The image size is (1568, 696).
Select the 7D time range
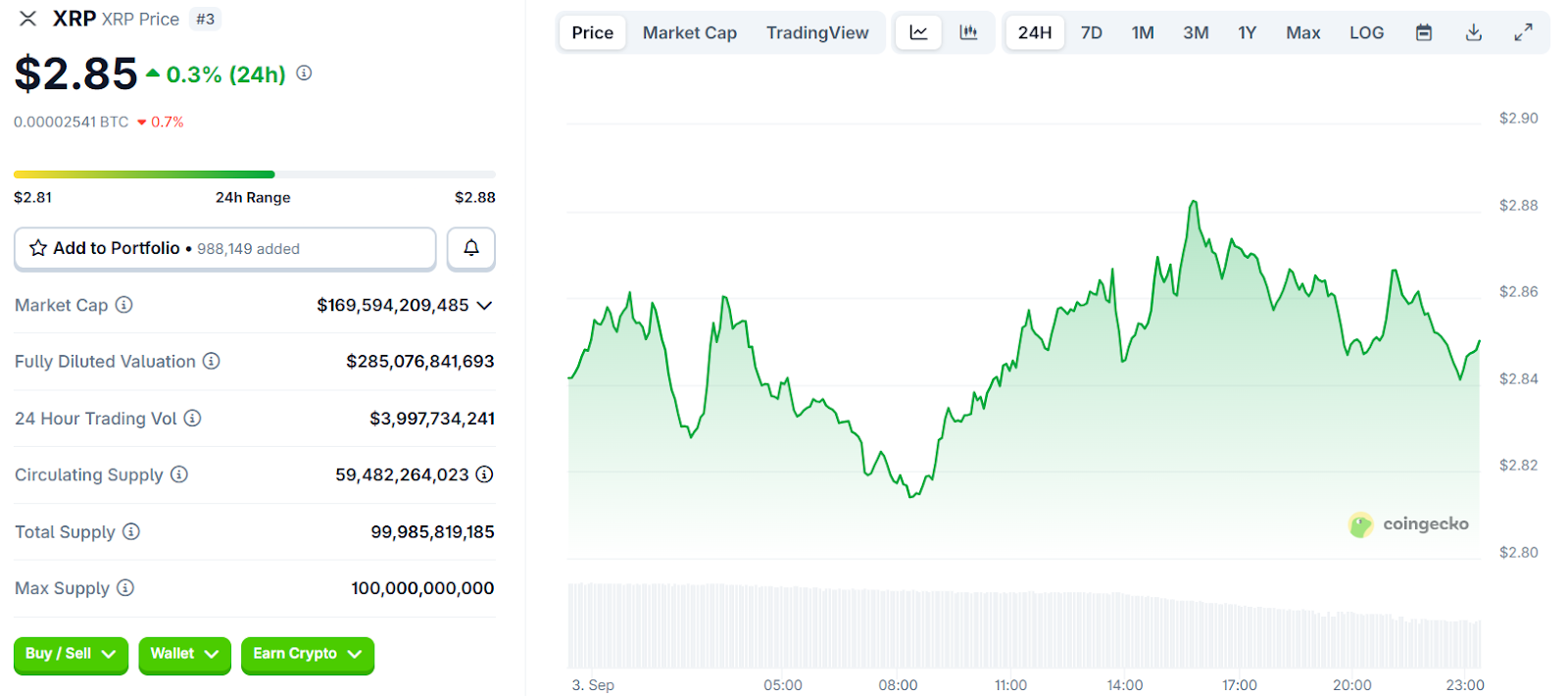(x=1091, y=32)
